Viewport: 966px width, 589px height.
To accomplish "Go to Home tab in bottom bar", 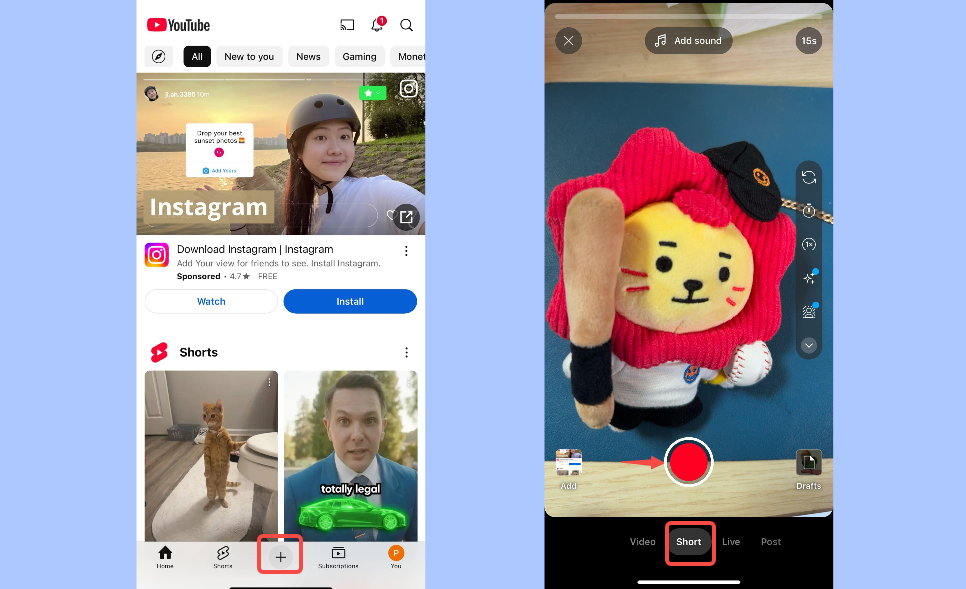I will (x=165, y=556).
